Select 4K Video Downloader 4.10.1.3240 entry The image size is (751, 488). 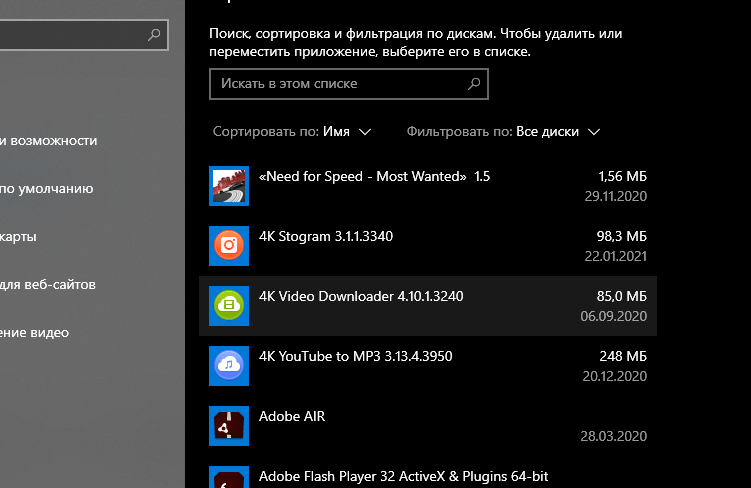[428, 306]
